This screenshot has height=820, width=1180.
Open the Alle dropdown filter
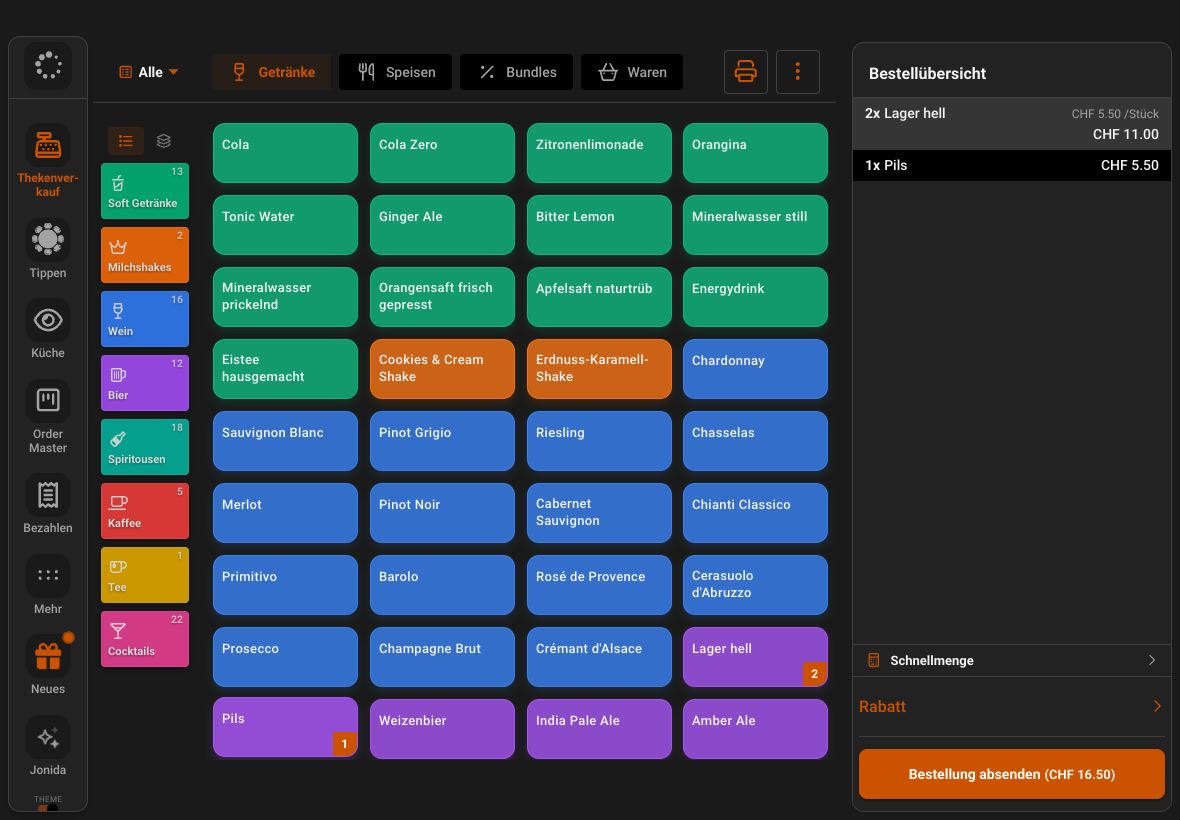click(x=148, y=72)
